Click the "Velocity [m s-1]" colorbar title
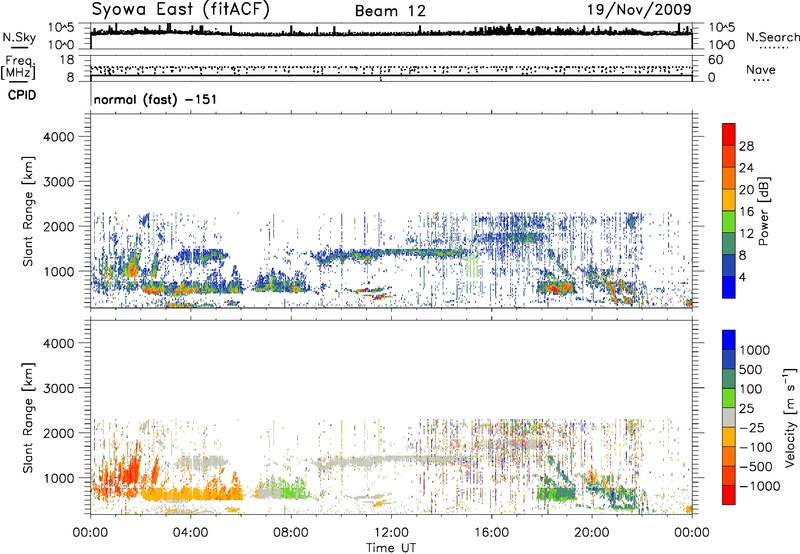The image size is (800, 554). tap(790, 417)
